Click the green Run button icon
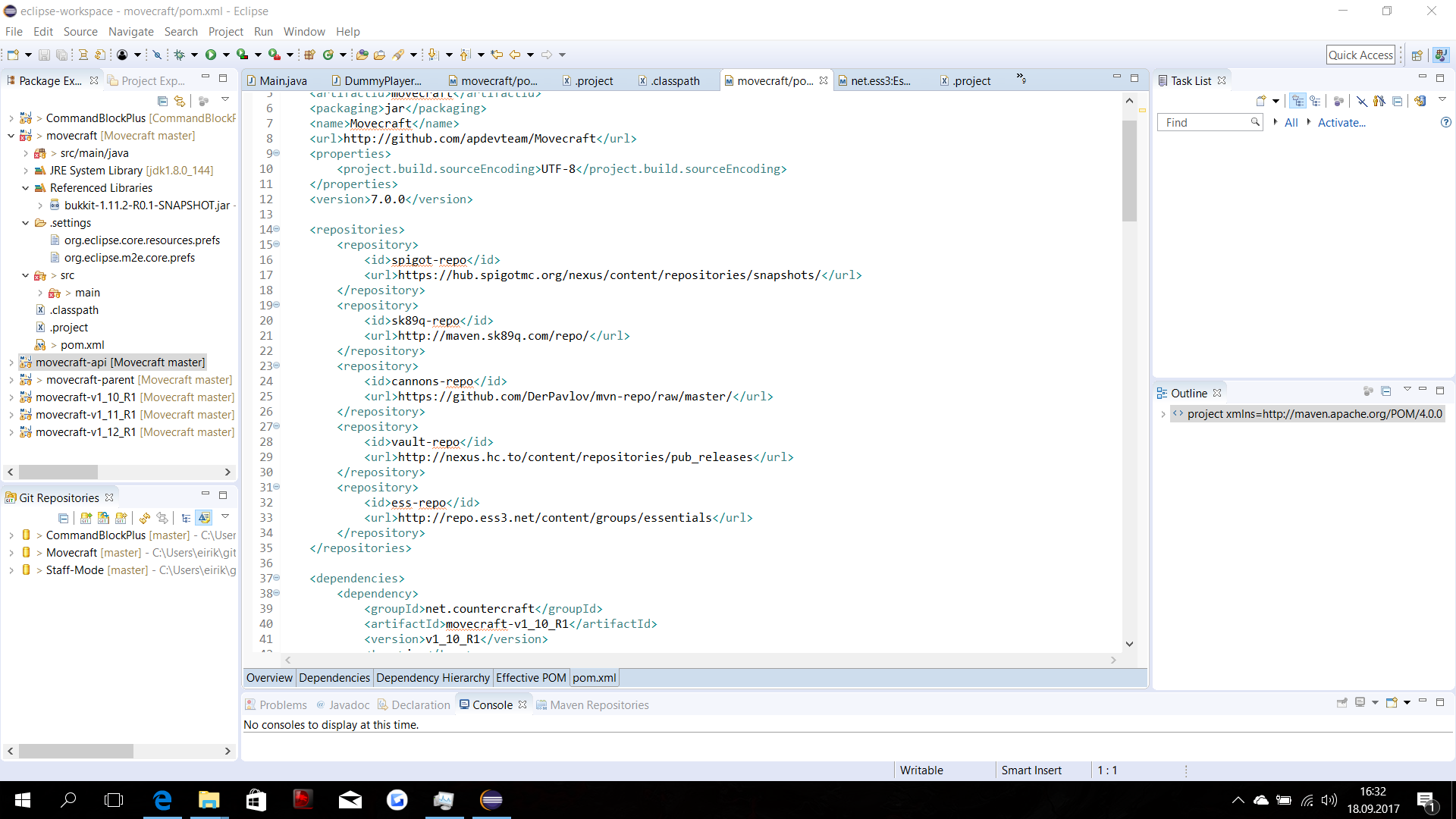This screenshot has height=819, width=1456. [211, 55]
